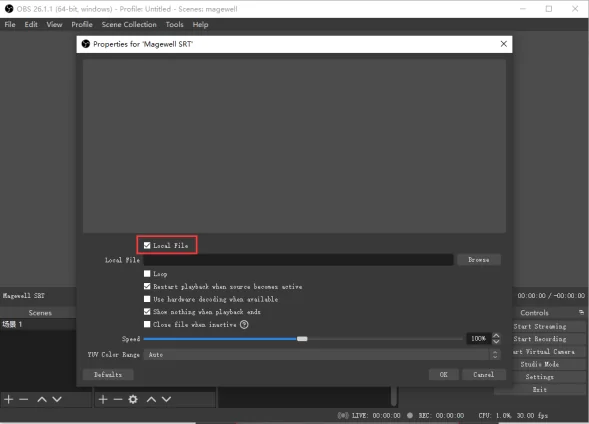Viewport: 589px width, 424px height.
Task: Open the YUV Color Range dropdown
Action: [x=322, y=355]
